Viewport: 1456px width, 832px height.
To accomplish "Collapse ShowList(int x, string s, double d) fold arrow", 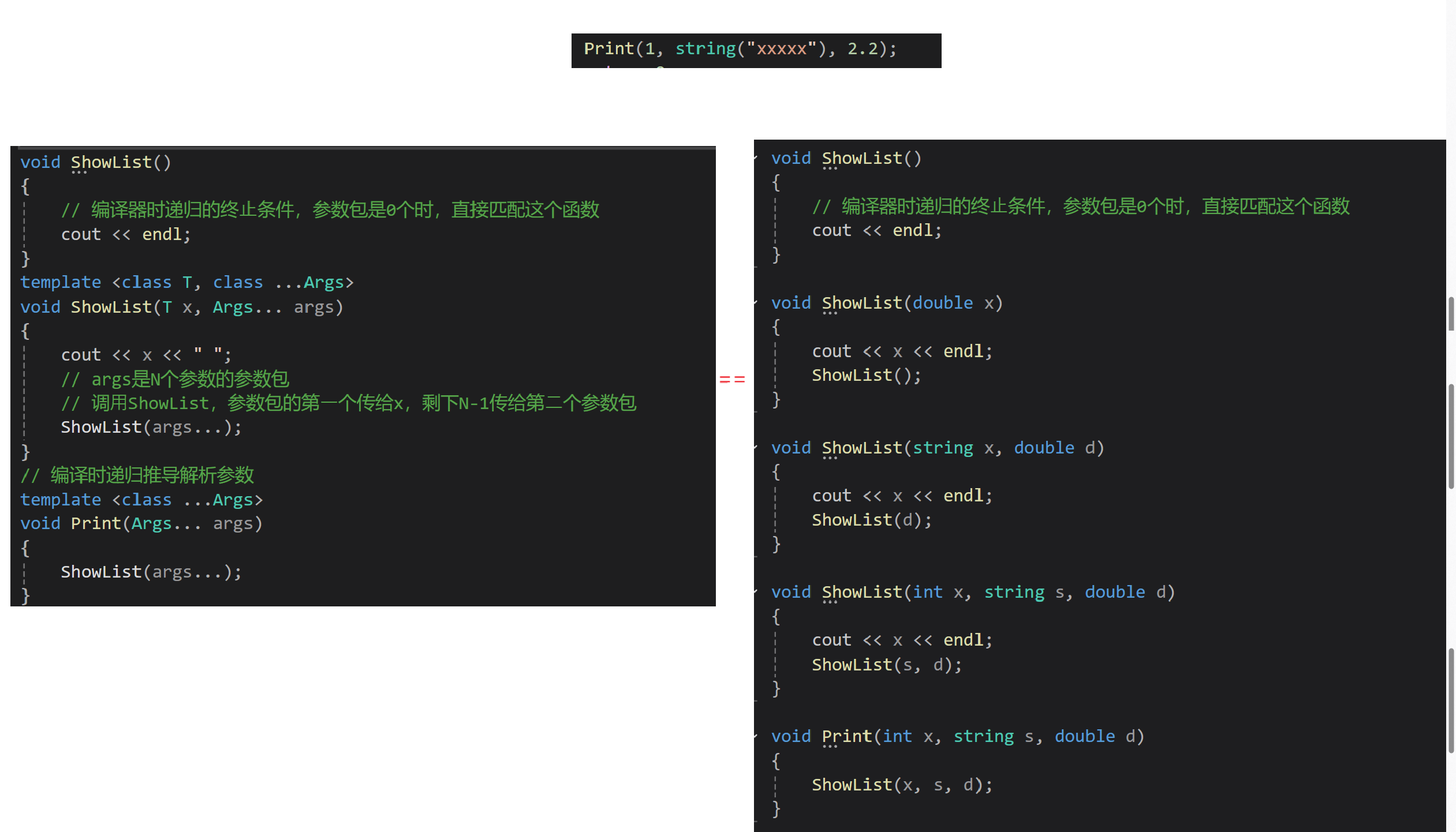I will tap(756, 591).
